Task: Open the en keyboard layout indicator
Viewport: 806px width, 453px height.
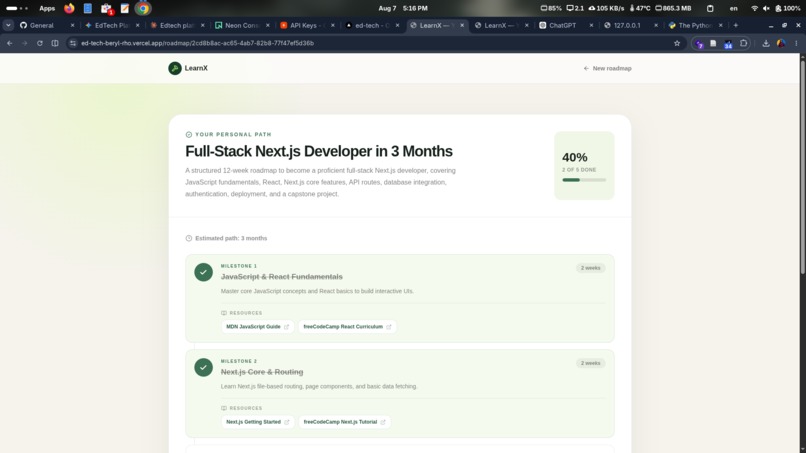Action: coord(734,8)
